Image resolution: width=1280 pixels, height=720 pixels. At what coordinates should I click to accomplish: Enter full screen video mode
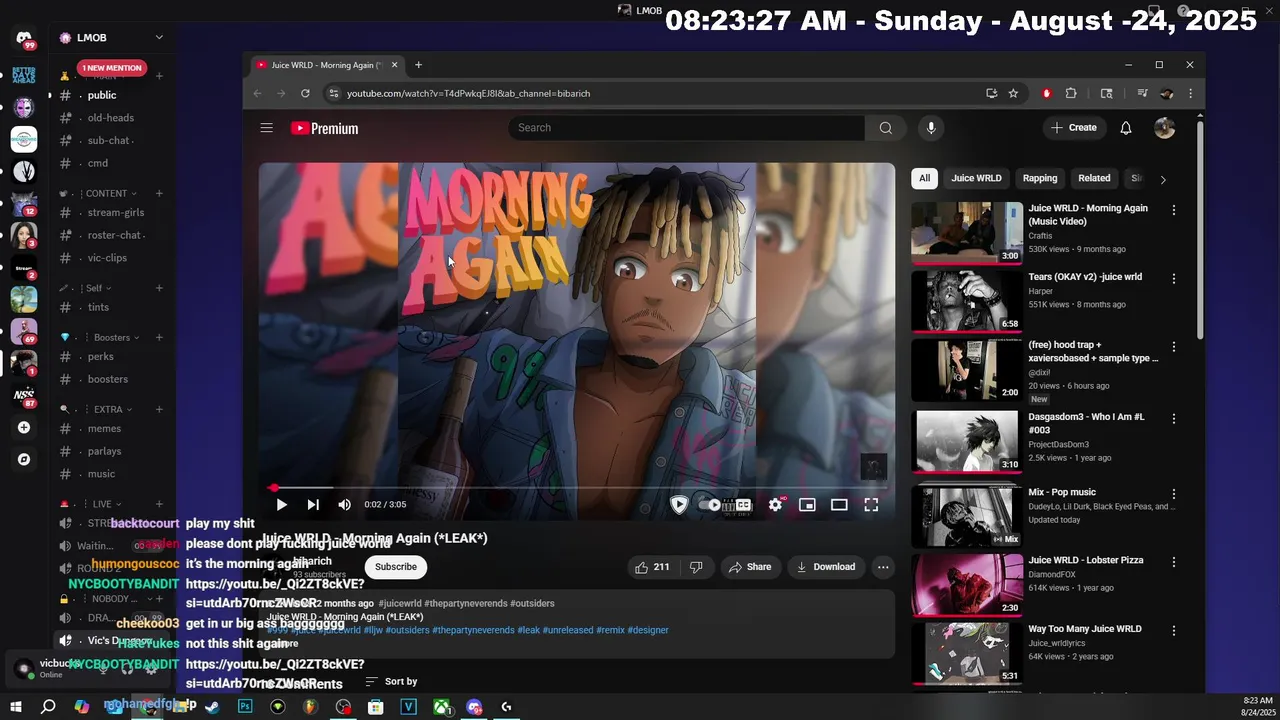pos(871,505)
